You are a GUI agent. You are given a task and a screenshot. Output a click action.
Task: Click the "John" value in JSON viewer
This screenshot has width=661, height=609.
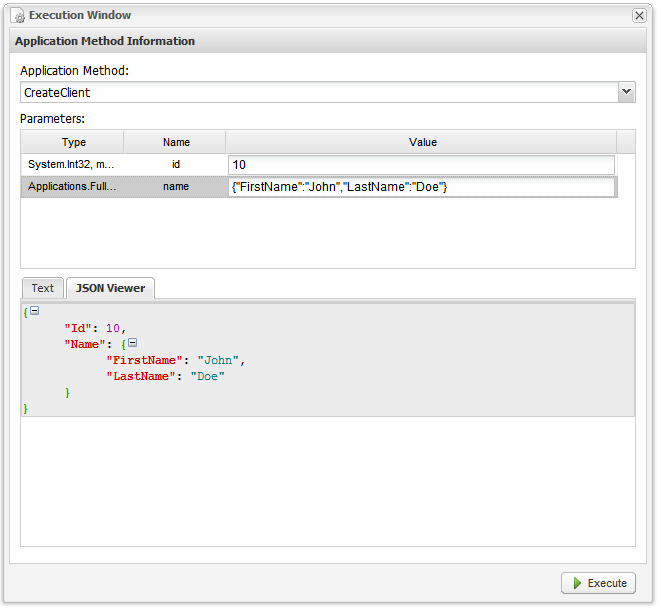[219, 362]
